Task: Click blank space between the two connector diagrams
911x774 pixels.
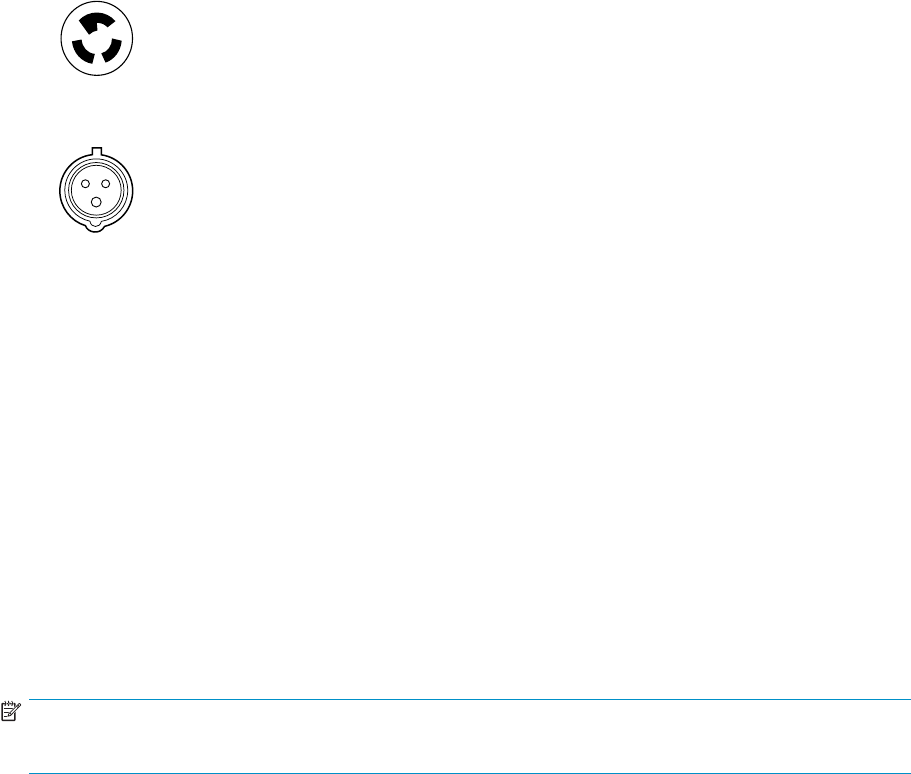Action: coord(97,112)
